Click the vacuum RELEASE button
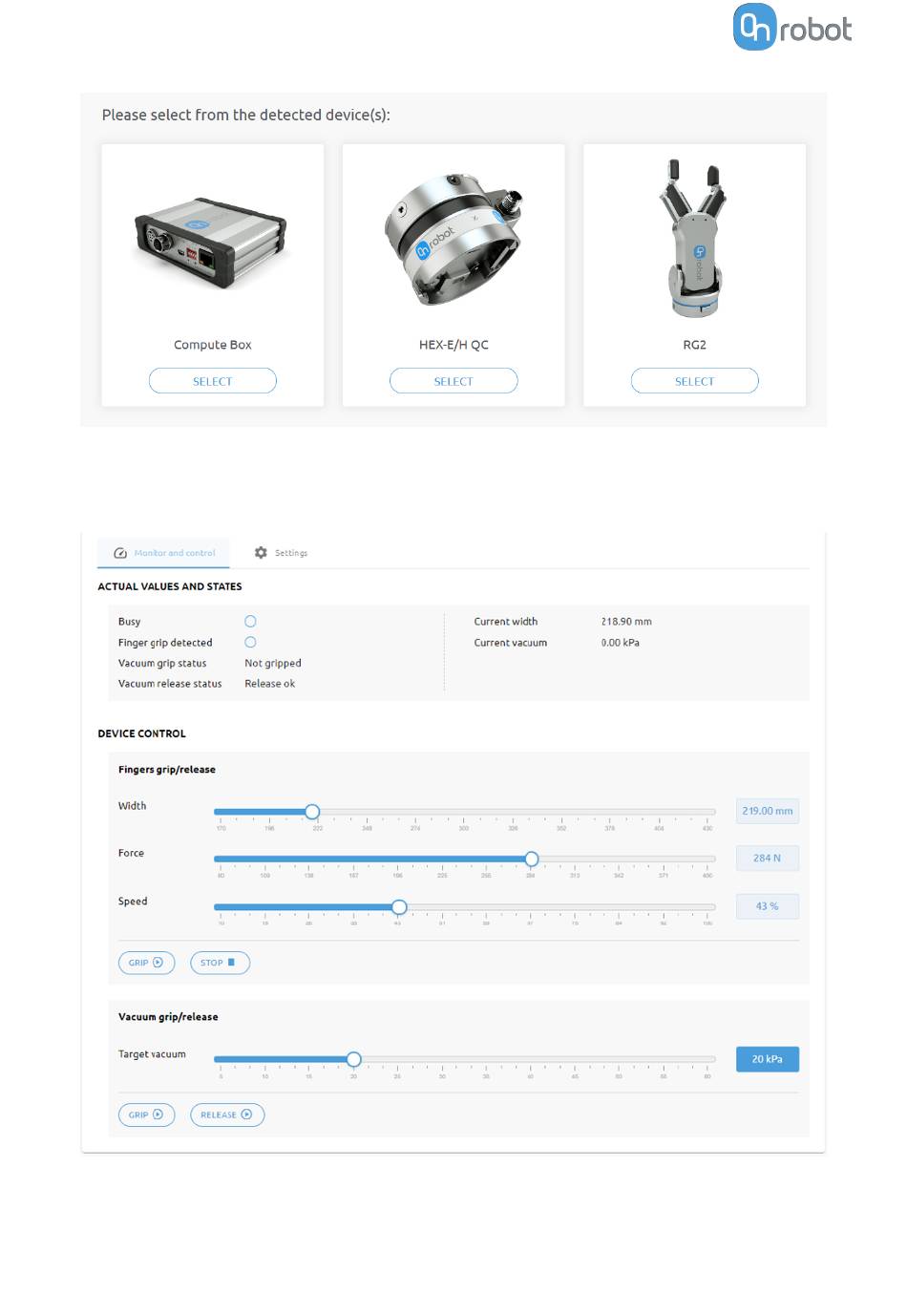 click(x=227, y=1114)
